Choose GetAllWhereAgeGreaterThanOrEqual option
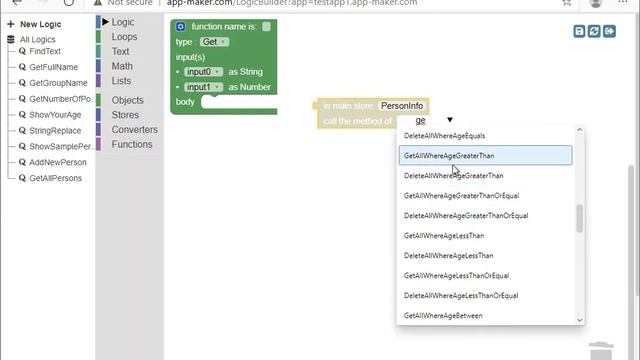Image resolution: width=640 pixels, height=360 pixels. (485, 196)
